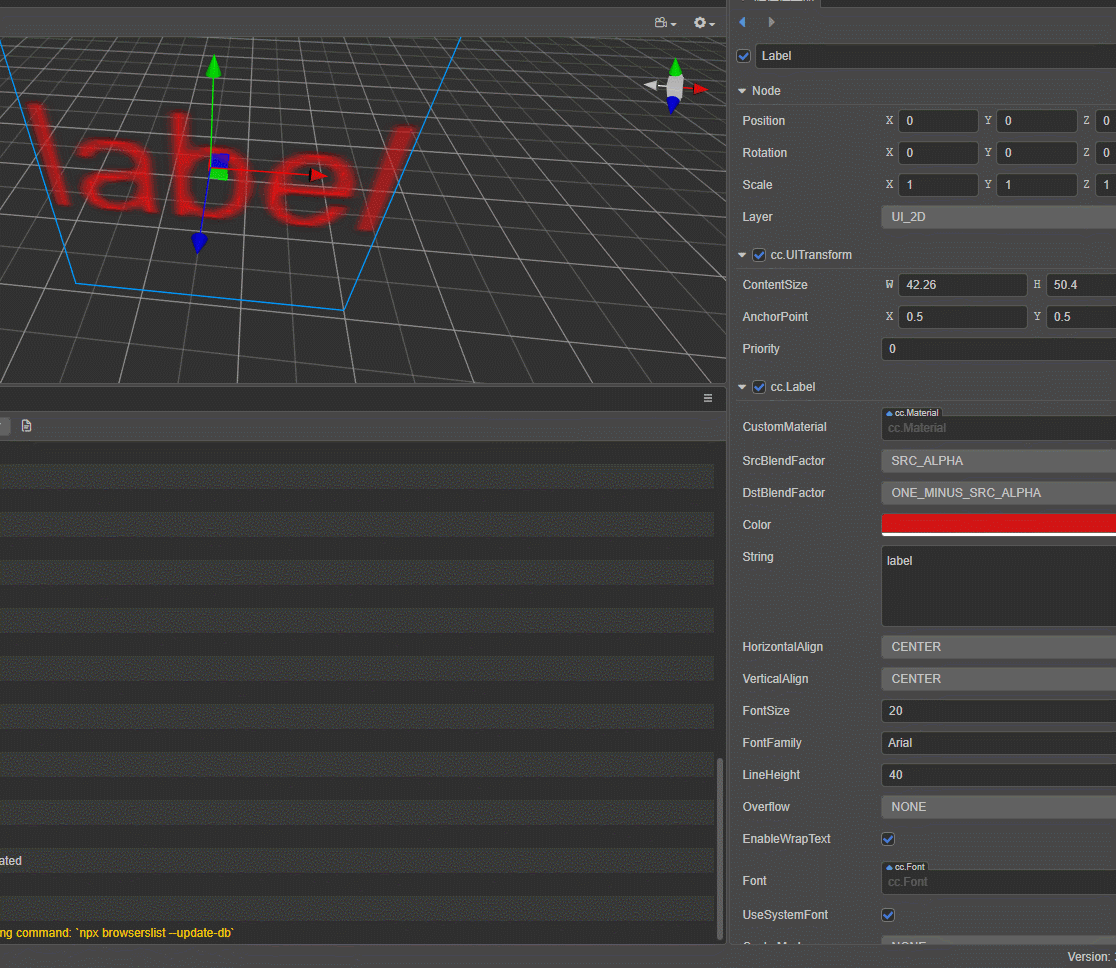
Task: Toggle the cc.Label component checkbox
Action: pos(759,387)
